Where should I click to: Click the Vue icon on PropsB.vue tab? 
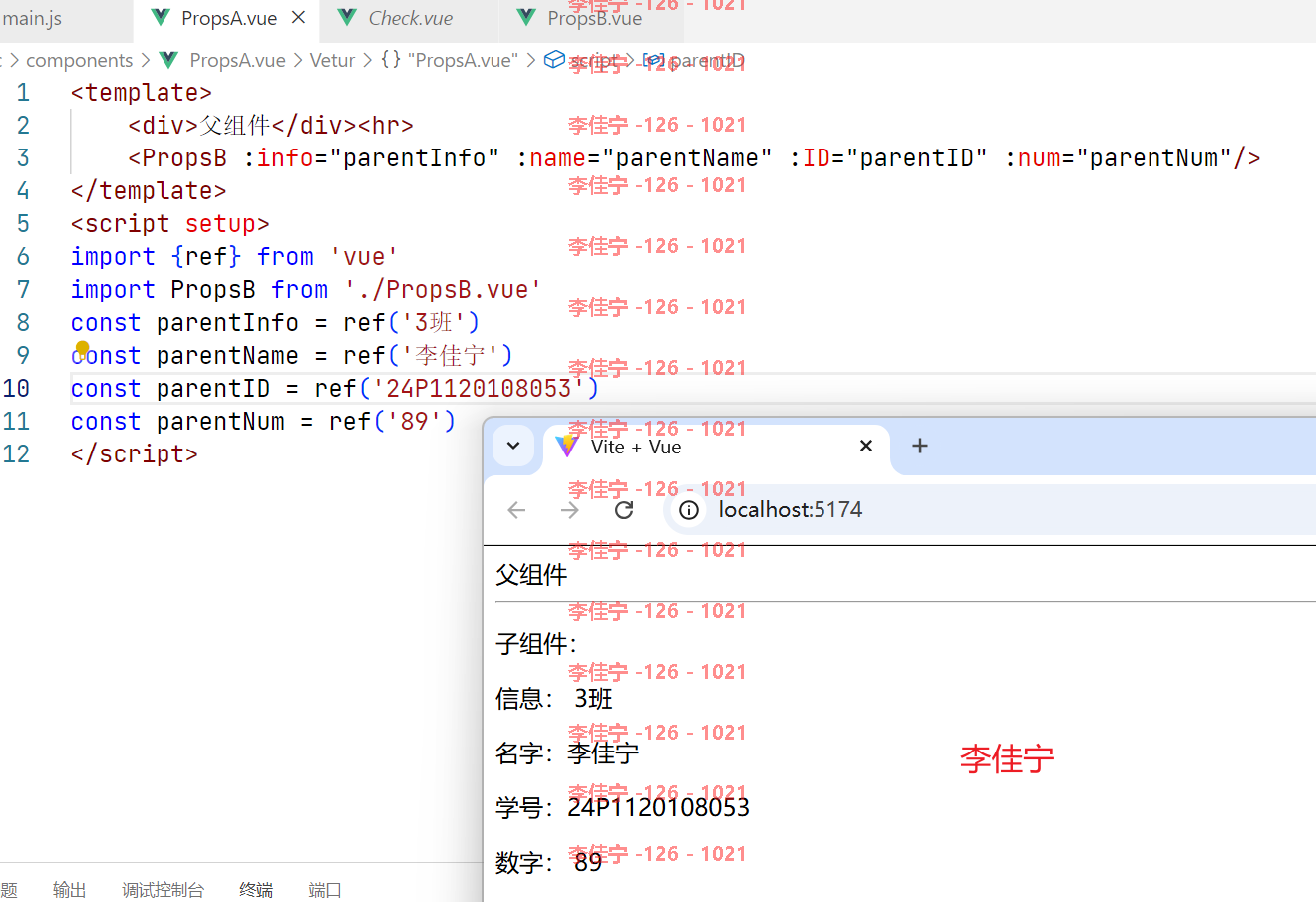(526, 18)
